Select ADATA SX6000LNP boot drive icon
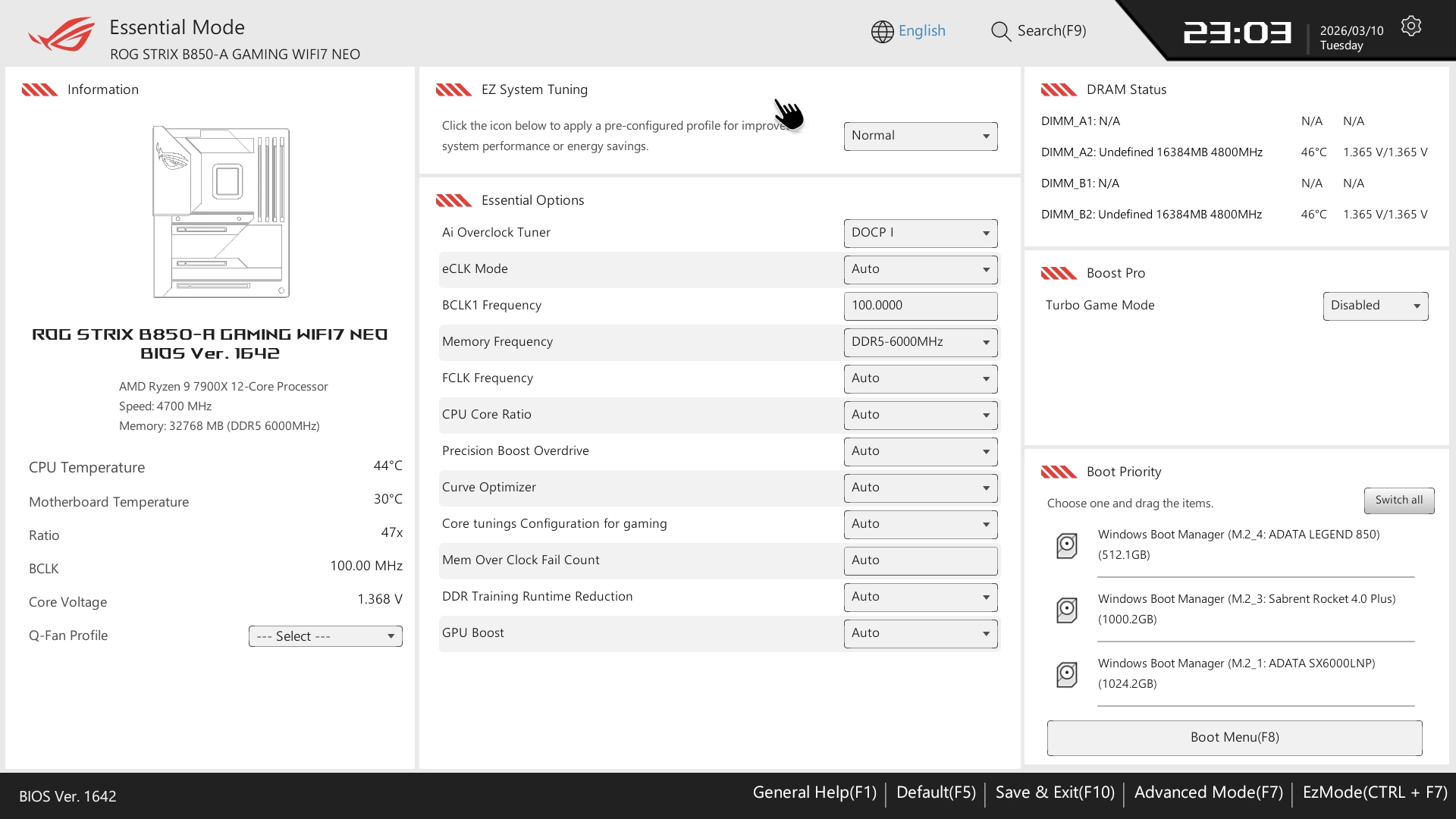 (x=1067, y=674)
